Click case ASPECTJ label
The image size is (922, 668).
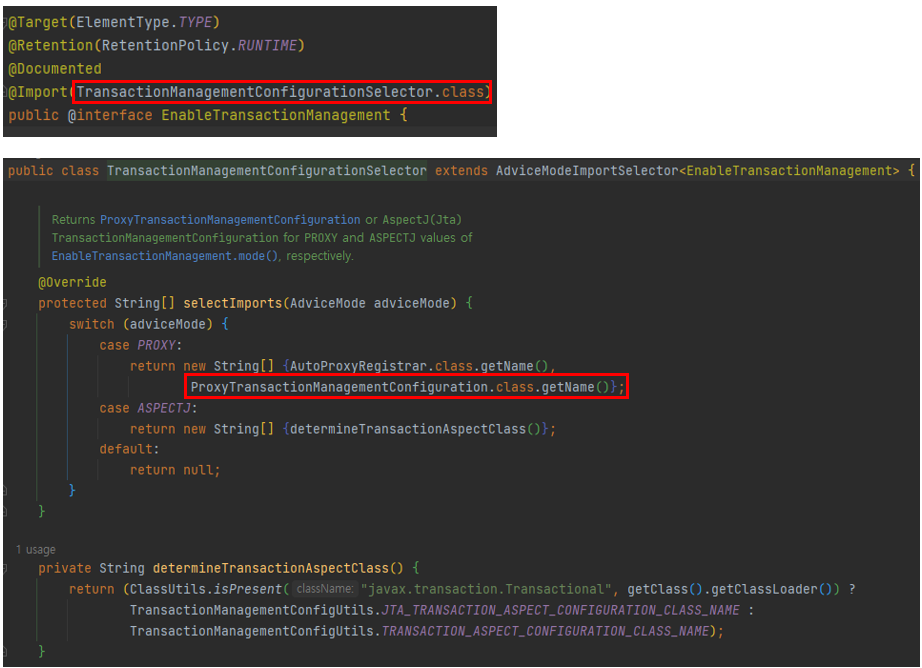[148, 408]
